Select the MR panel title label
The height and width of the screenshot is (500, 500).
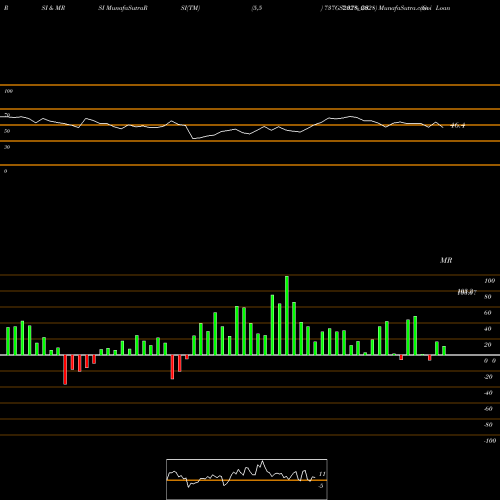coord(446,260)
